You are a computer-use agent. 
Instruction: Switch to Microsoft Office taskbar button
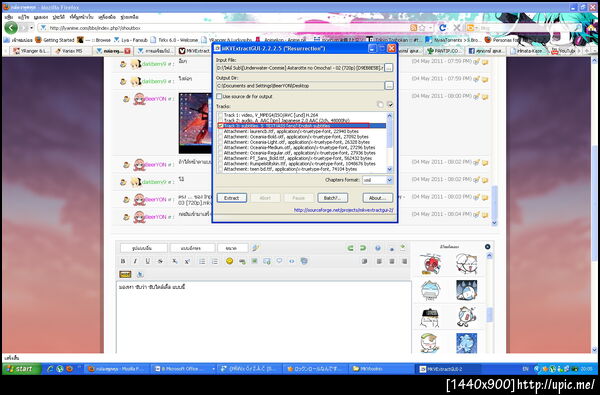pyautogui.click(x=184, y=369)
